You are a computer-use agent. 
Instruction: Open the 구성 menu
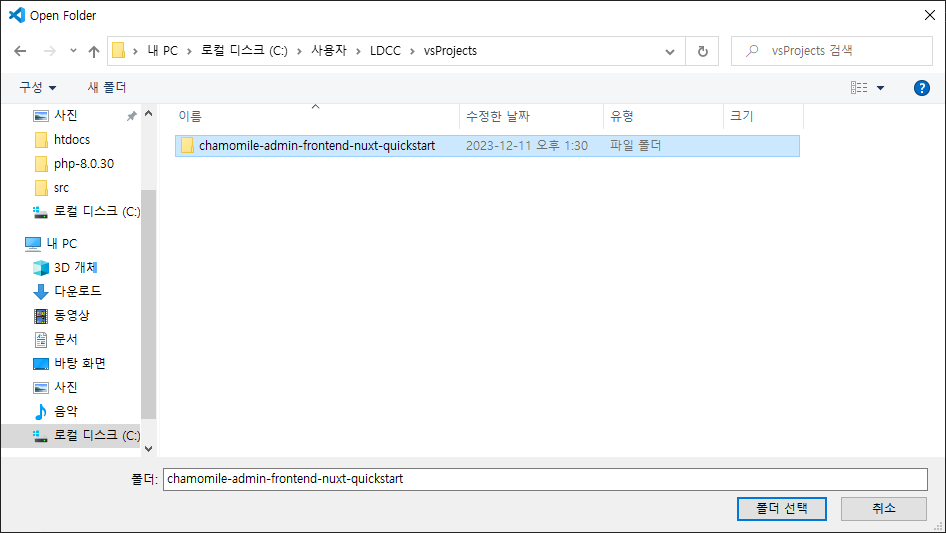(37, 88)
